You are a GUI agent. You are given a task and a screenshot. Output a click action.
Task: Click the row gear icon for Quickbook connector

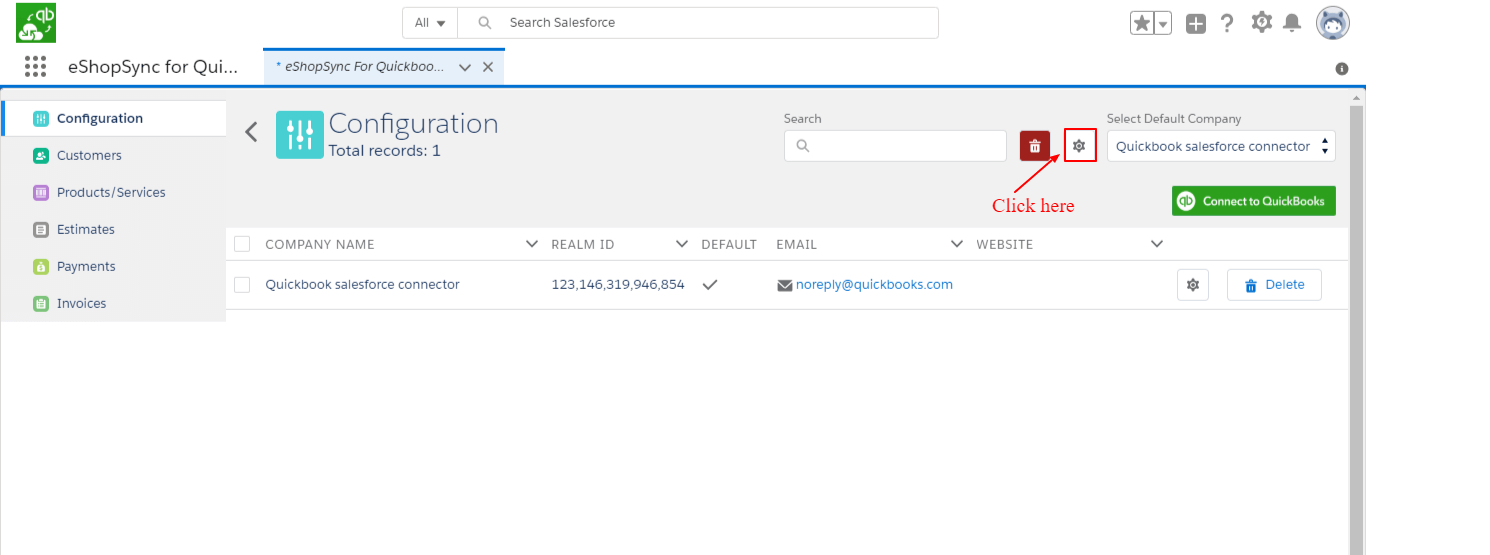pyautogui.click(x=1192, y=285)
